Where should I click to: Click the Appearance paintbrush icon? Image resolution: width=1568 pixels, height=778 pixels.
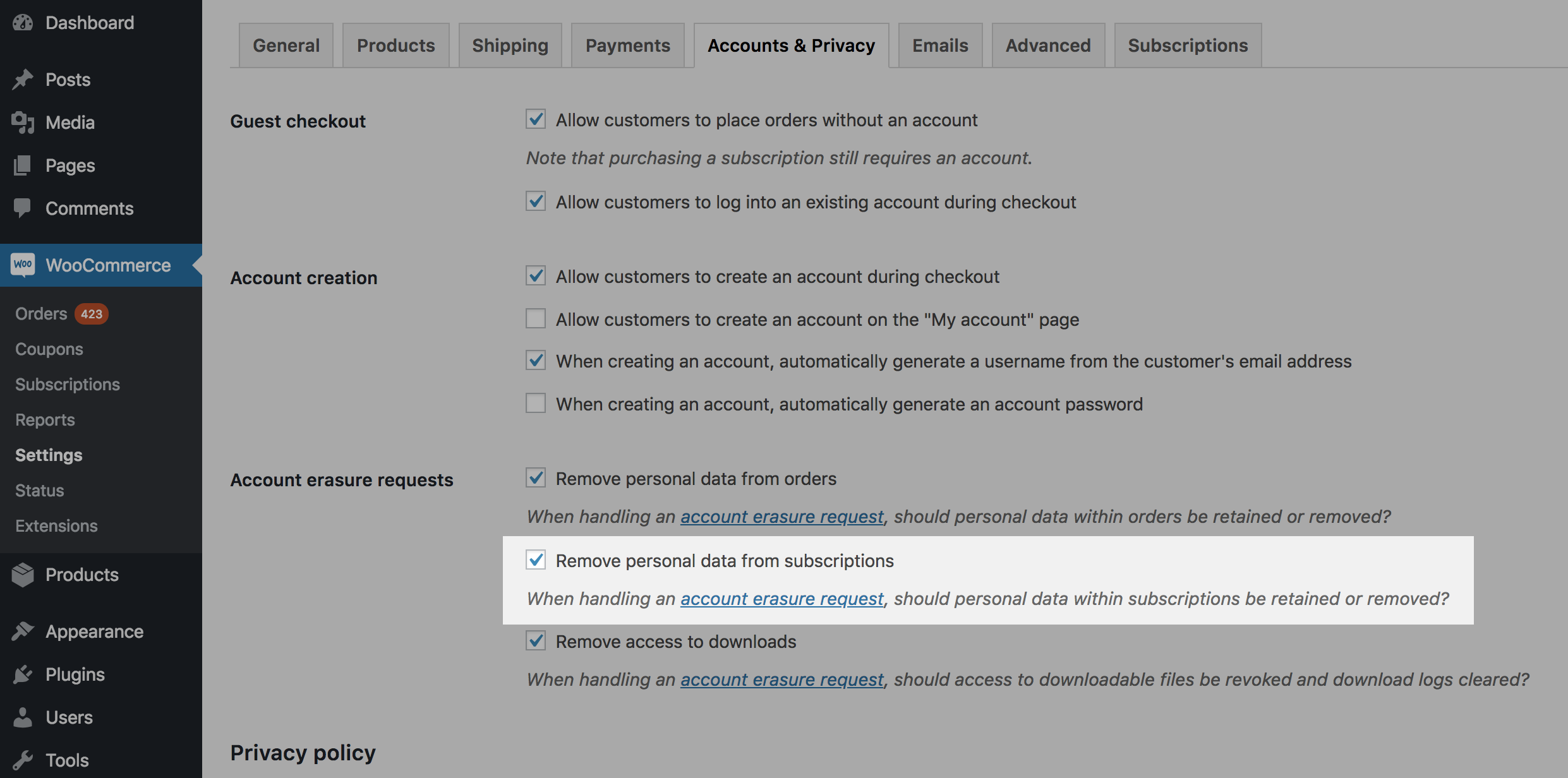pyautogui.click(x=23, y=631)
